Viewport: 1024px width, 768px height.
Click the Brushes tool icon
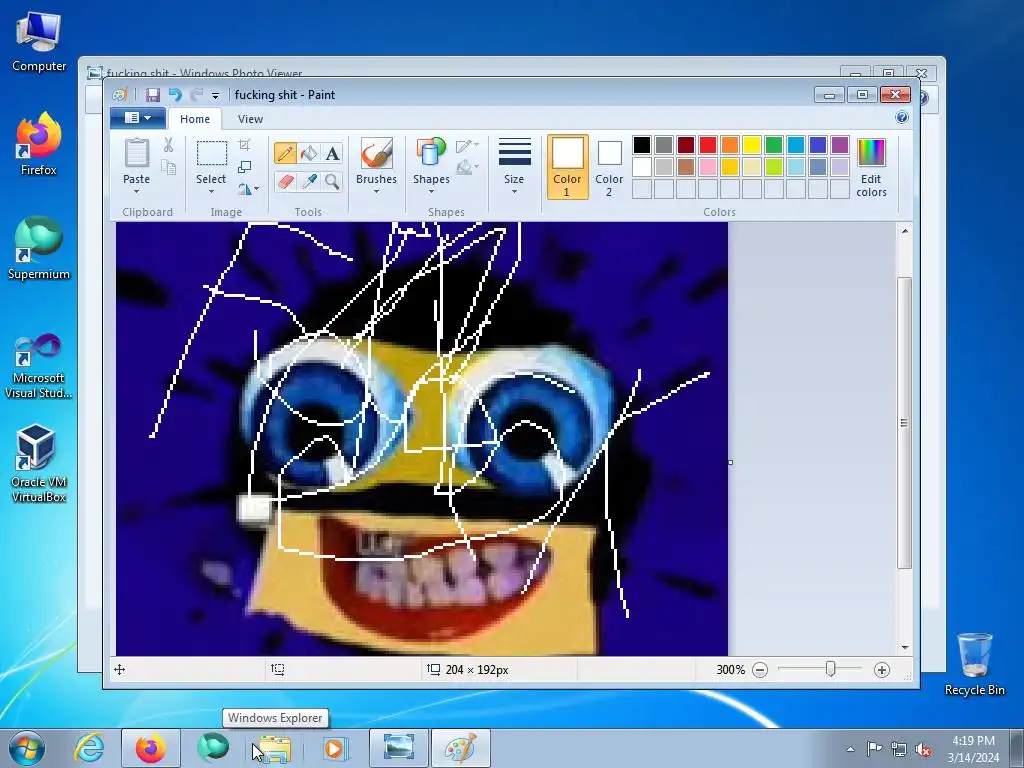point(376,154)
